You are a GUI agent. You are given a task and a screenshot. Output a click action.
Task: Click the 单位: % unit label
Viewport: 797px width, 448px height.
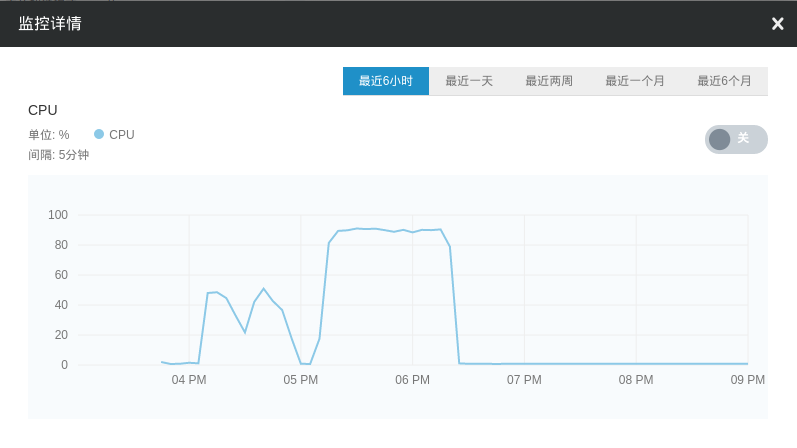click(49, 134)
